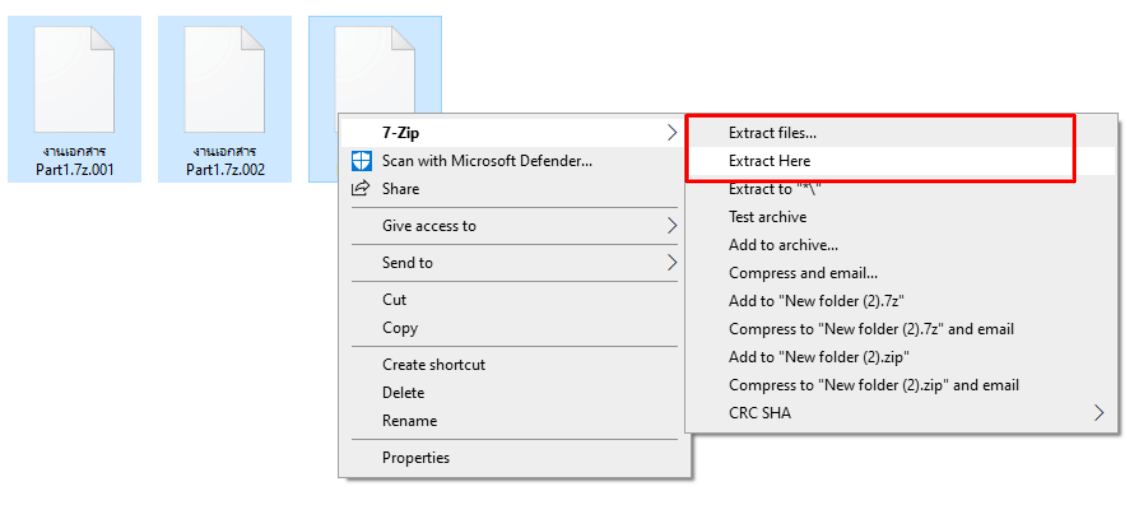Click the Share arrow icon
The height and width of the screenshot is (522, 1127).
(360, 188)
